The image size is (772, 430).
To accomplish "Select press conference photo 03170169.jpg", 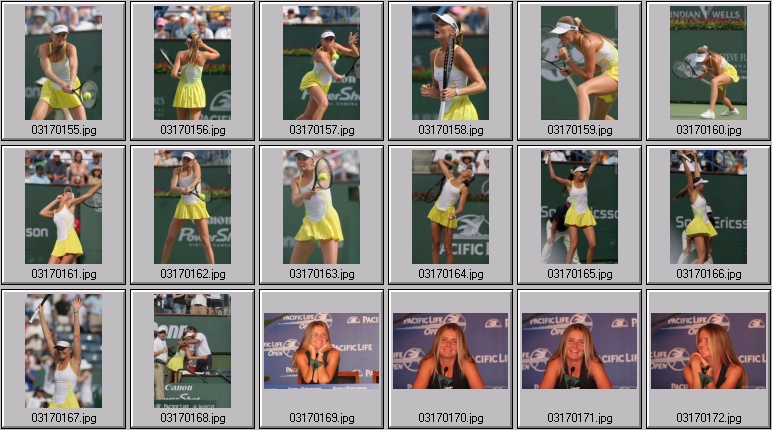I will coord(321,351).
